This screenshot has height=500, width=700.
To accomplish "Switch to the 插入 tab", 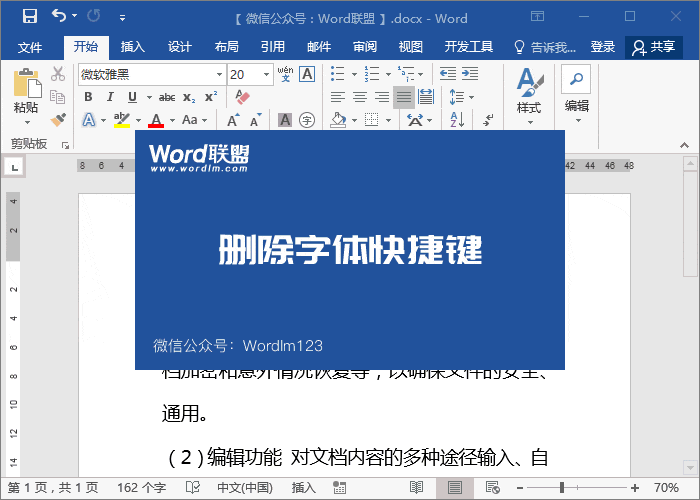I will pos(133,47).
